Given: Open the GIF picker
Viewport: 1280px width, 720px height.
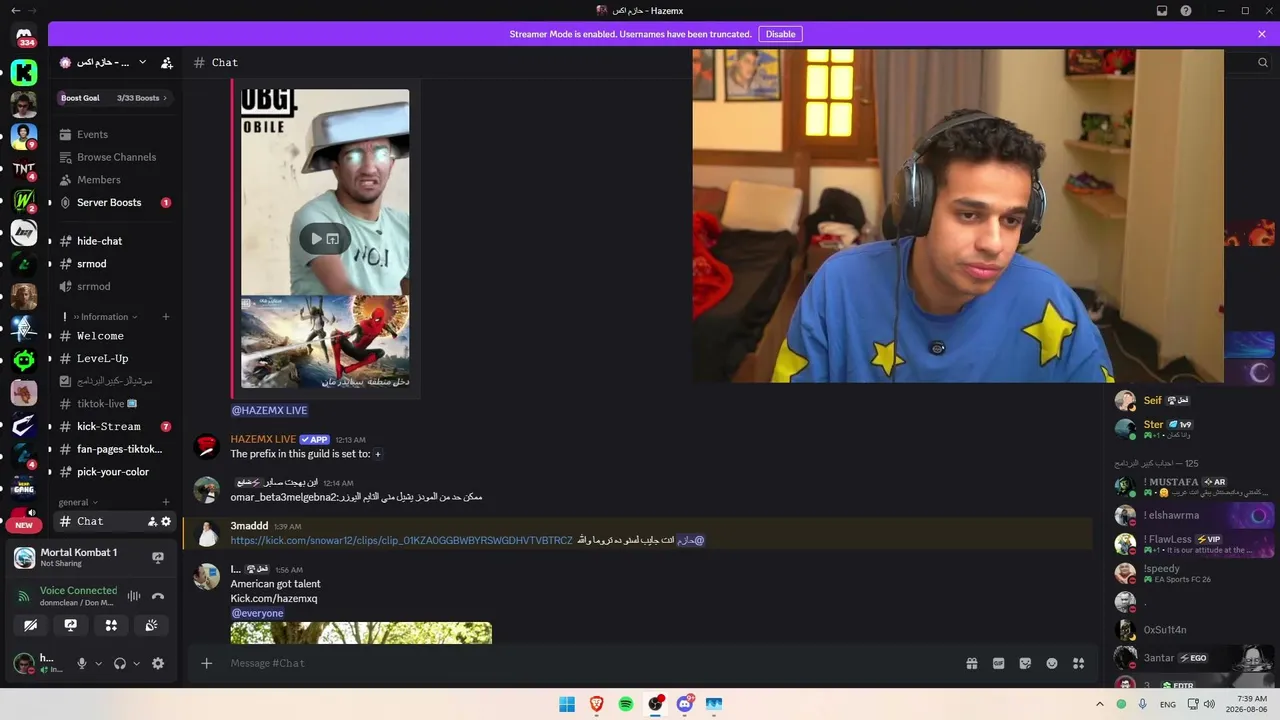Looking at the screenshot, I should 998,663.
